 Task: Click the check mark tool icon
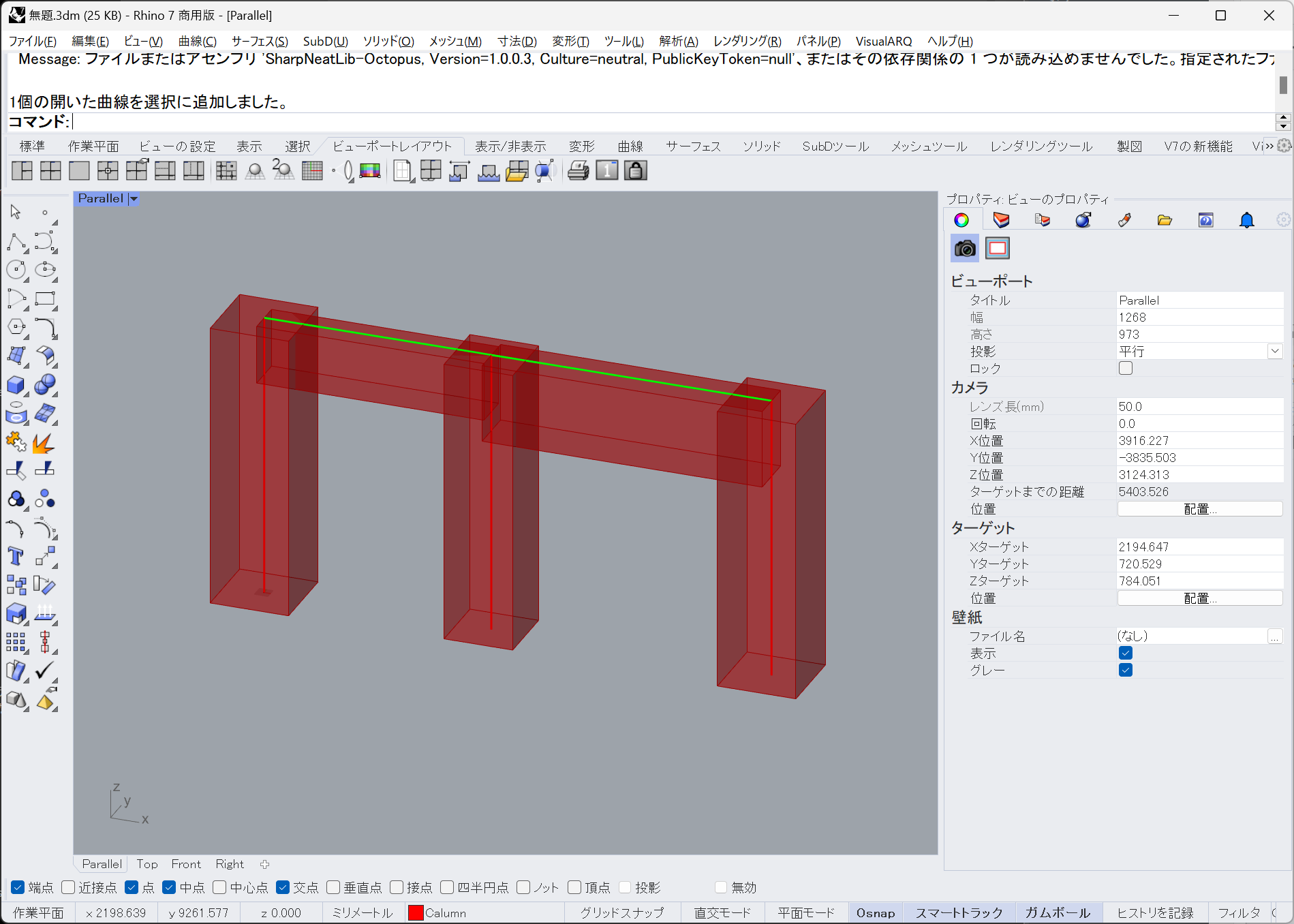44,671
